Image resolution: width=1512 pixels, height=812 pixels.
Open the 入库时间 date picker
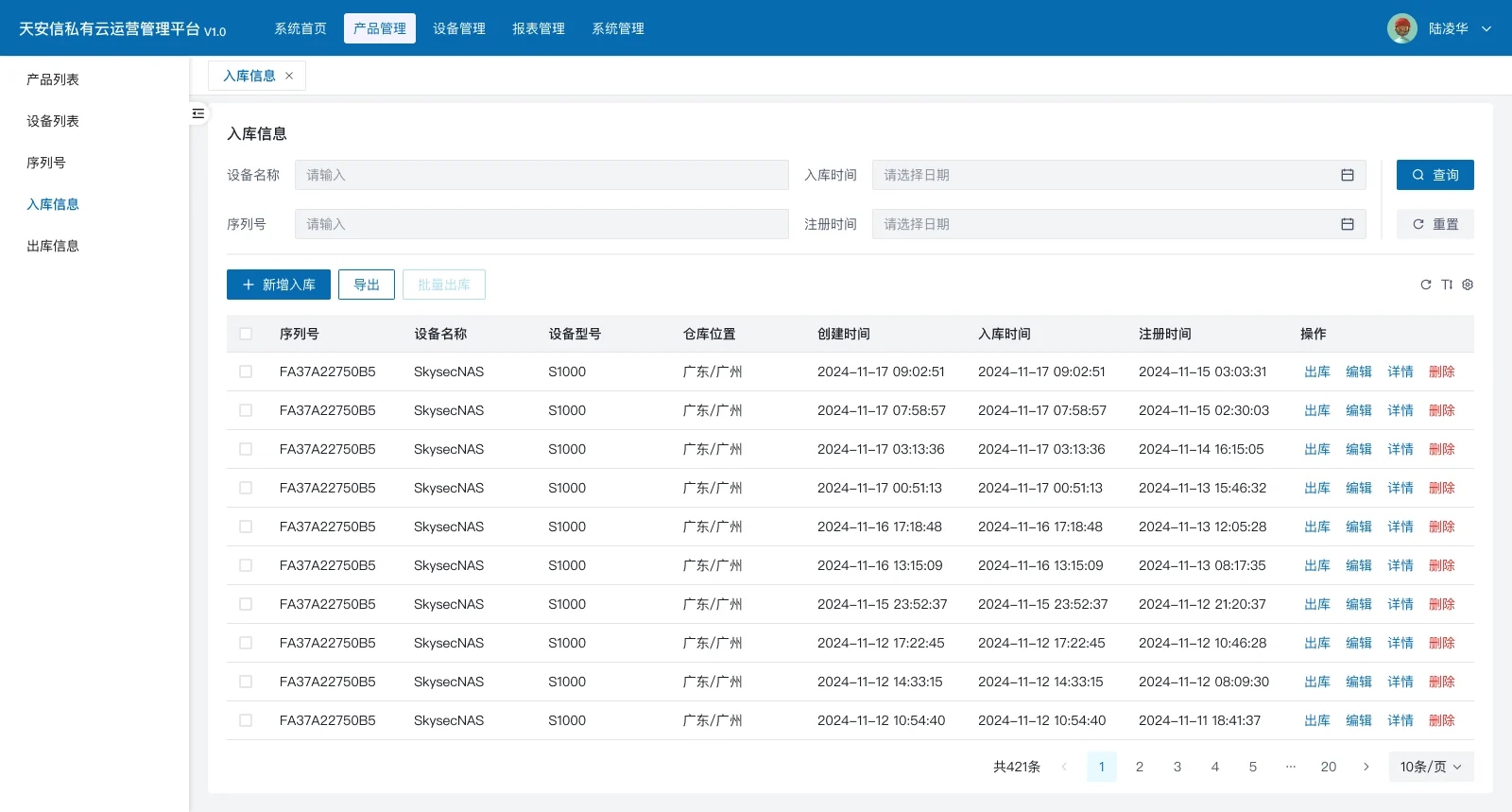(x=1119, y=175)
